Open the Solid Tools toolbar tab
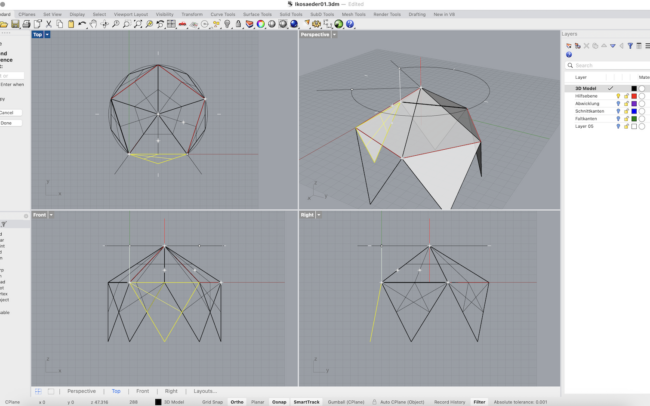Image resolution: width=650 pixels, height=406 pixels. point(291,14)
